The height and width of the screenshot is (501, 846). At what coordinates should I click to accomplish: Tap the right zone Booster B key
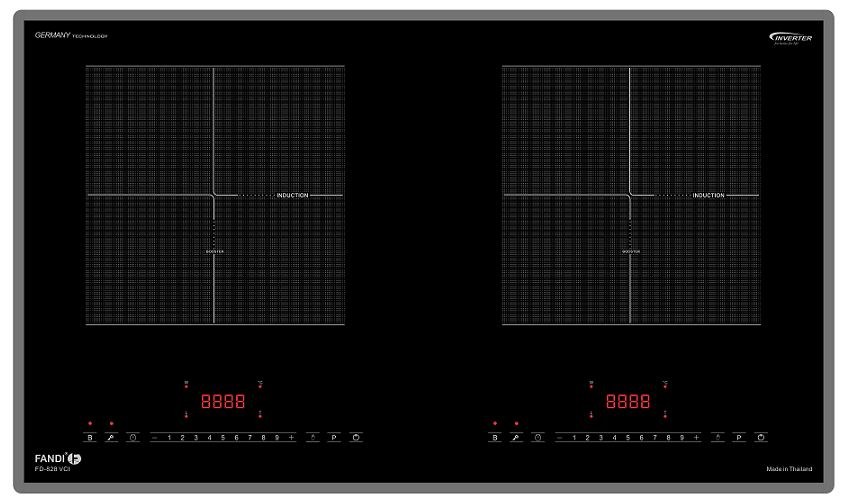point(495,437)
